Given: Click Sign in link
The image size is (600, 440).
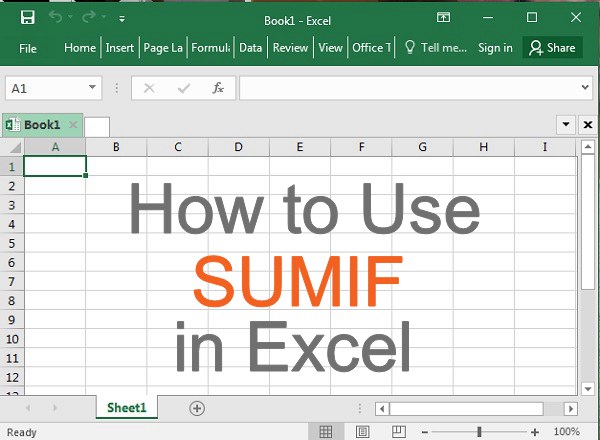Looking at the screenshot, I should [x=495, y=48].
